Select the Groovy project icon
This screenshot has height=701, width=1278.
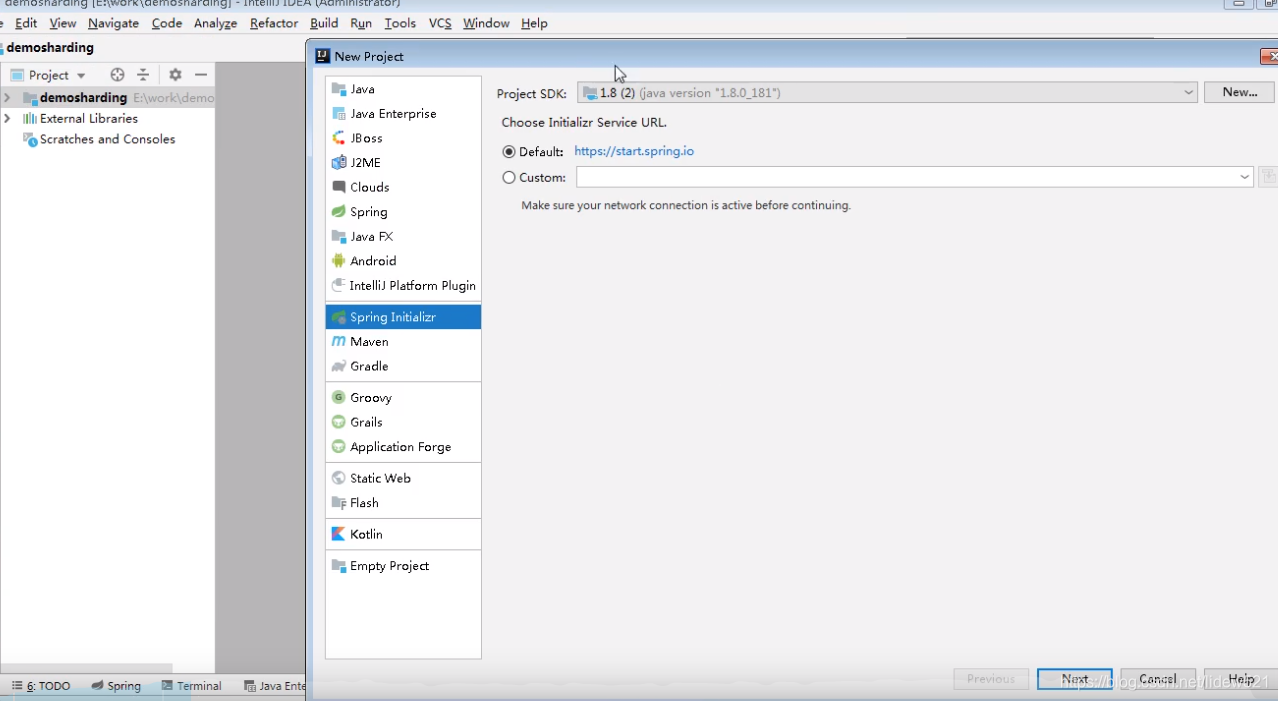(338, 397)
